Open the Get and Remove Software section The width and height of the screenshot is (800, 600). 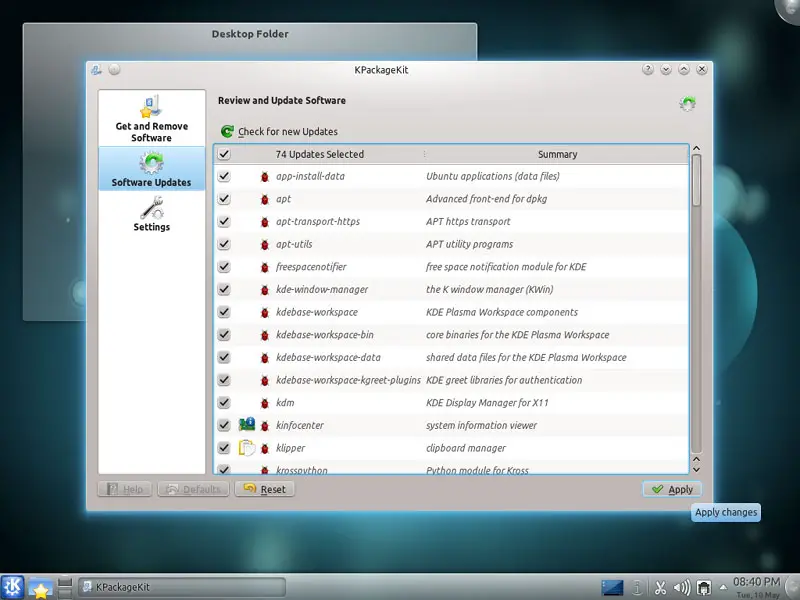tap(152, 118)
